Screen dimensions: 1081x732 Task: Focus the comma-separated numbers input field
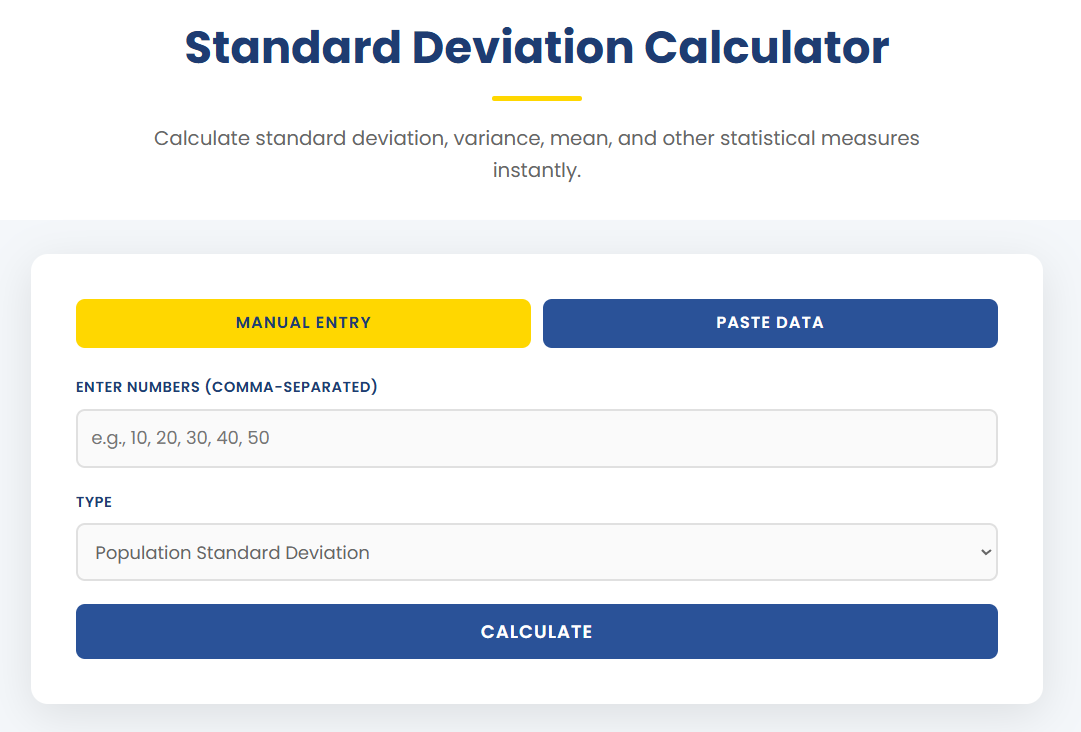pos(537,438)
